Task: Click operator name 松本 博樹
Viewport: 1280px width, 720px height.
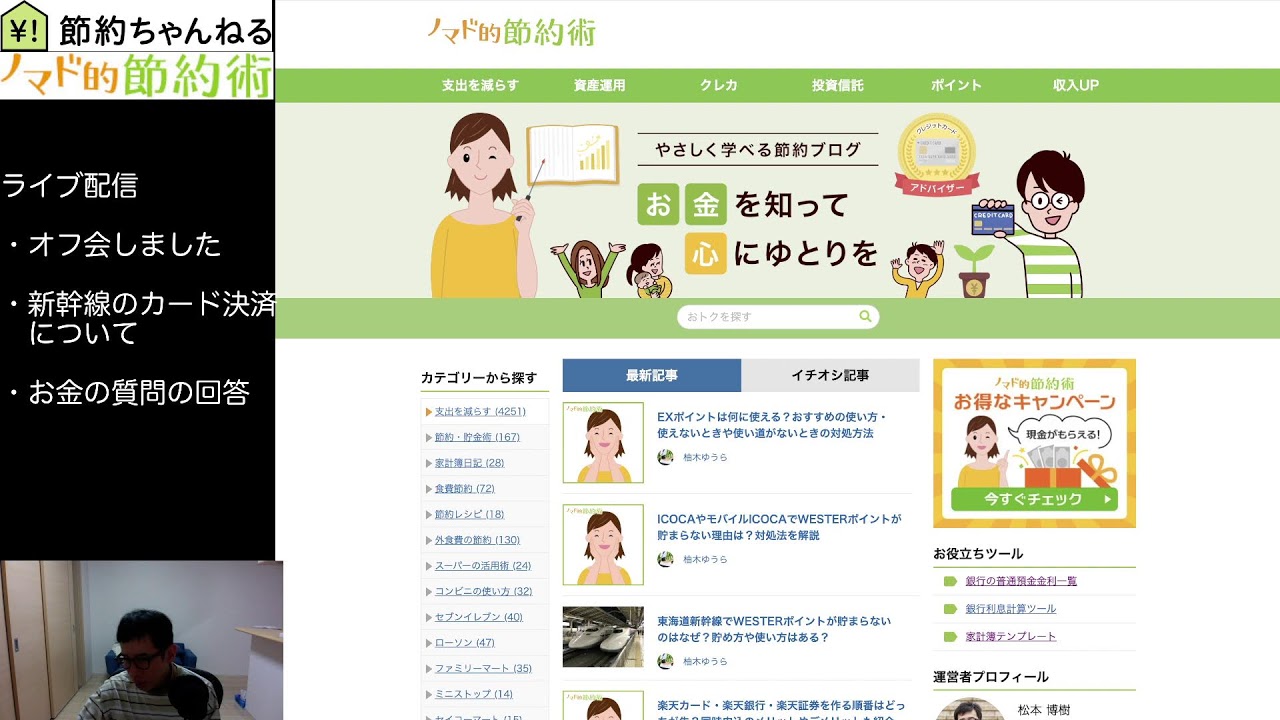Action: point(1044,710)
